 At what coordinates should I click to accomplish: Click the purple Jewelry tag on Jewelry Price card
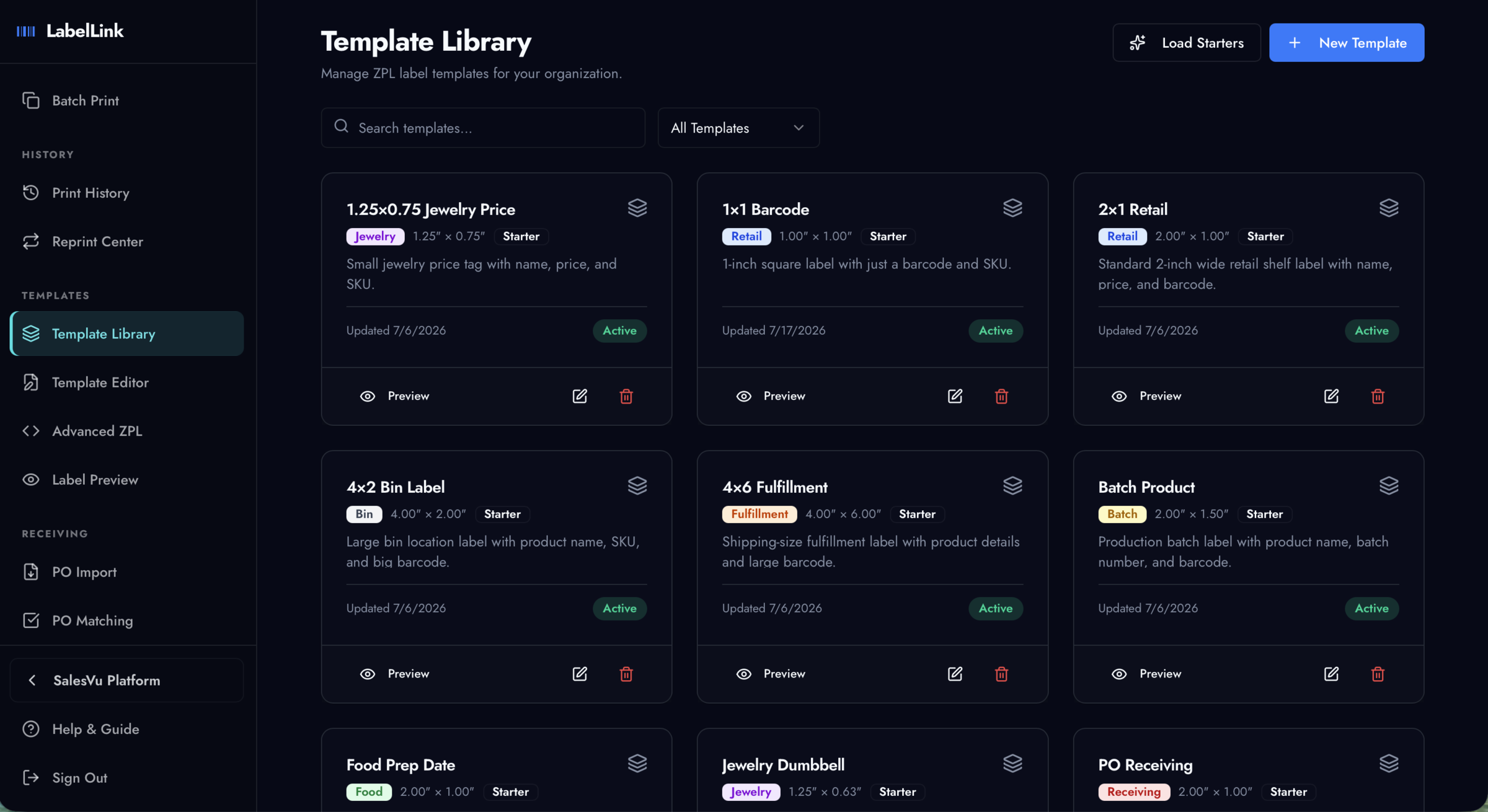[x=375, y=236]
